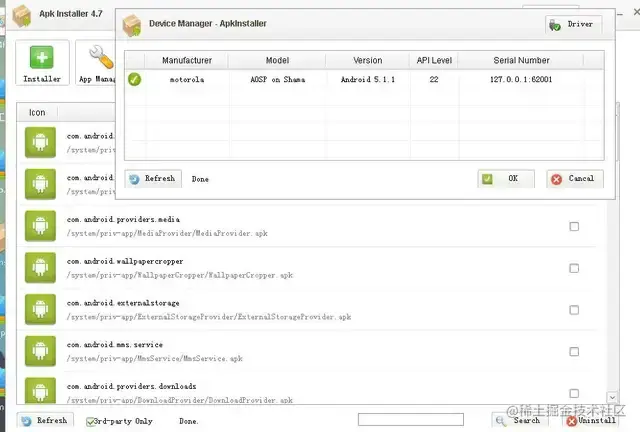
Task: Sort by Manufacturer column header
Action: tap(187, 60)
